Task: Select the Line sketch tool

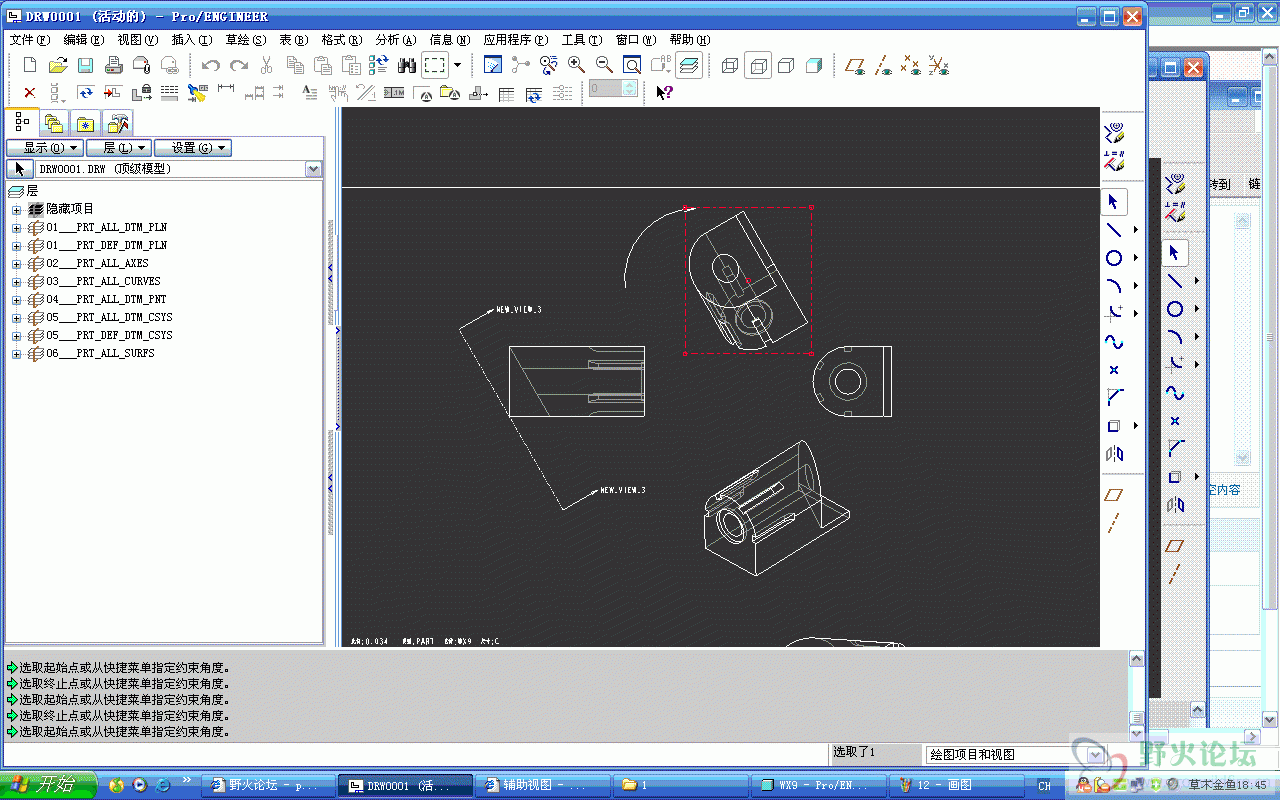Action: click(x=1113, y=229)
